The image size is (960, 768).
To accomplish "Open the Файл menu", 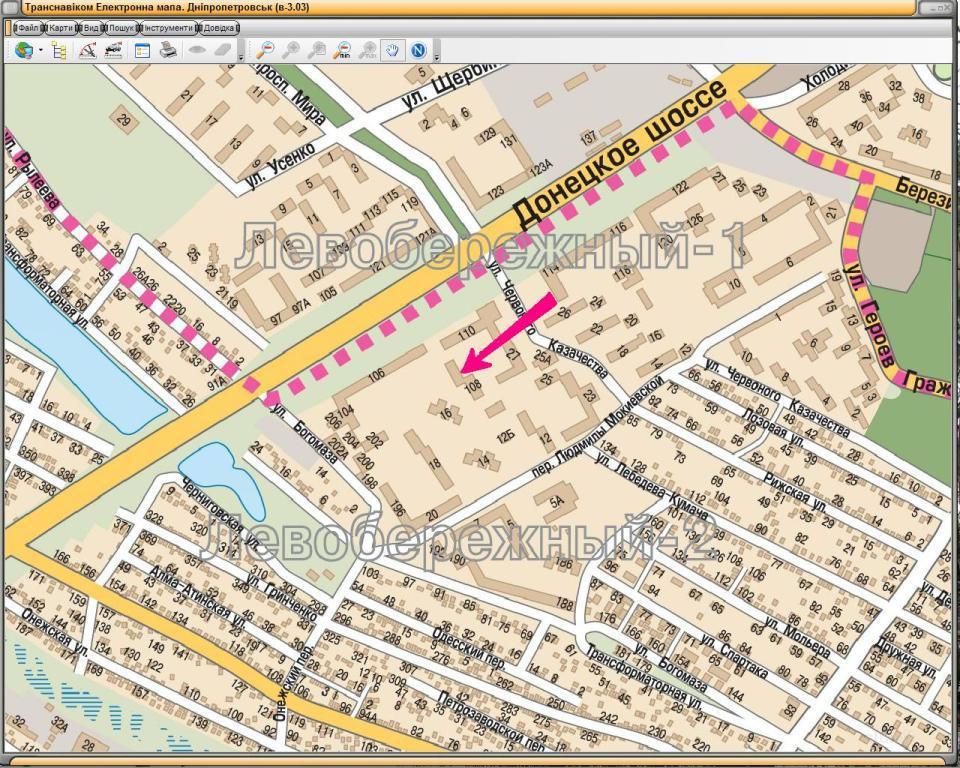I will click(28, 28).
